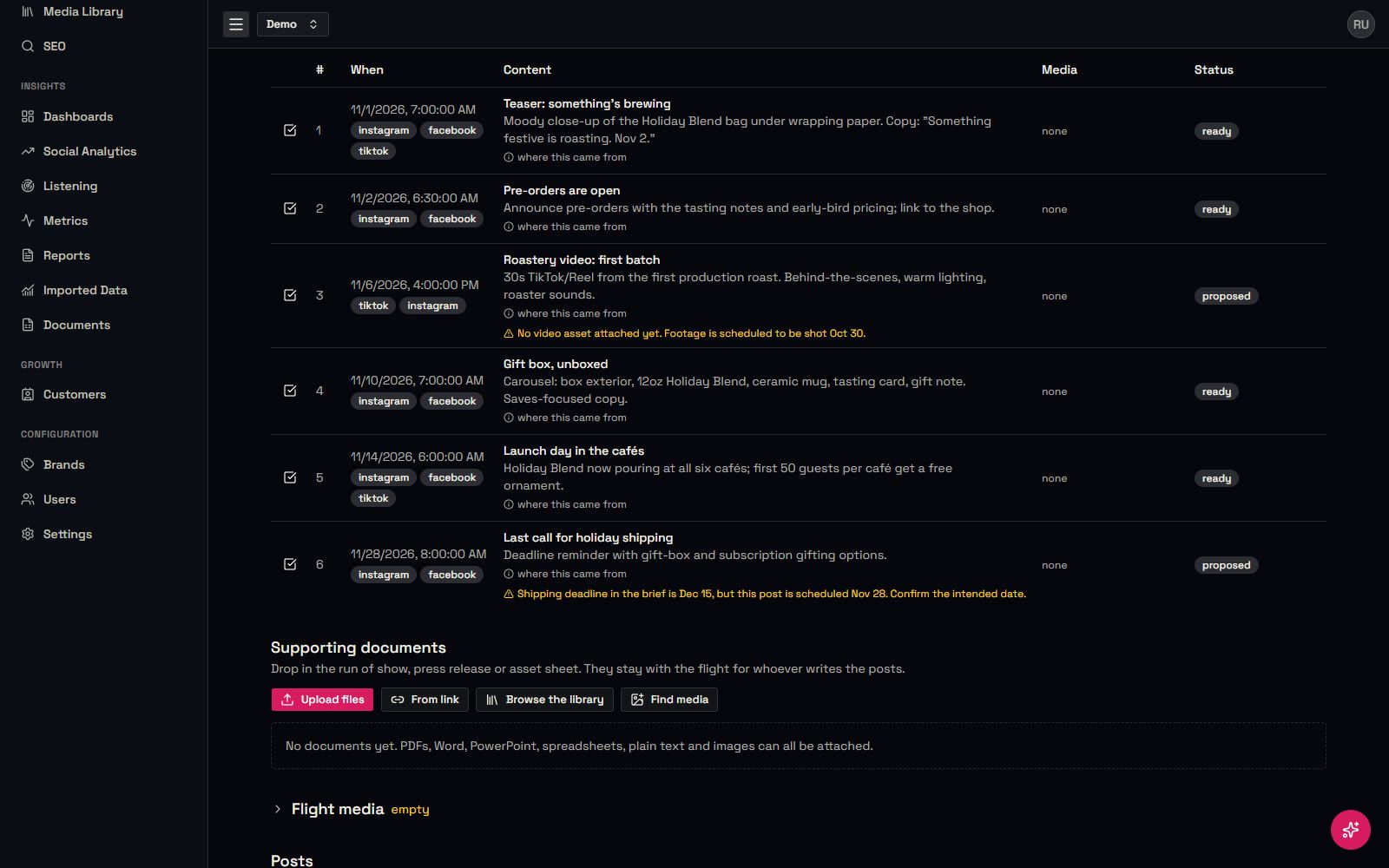Open the Listening section icon

28,186
